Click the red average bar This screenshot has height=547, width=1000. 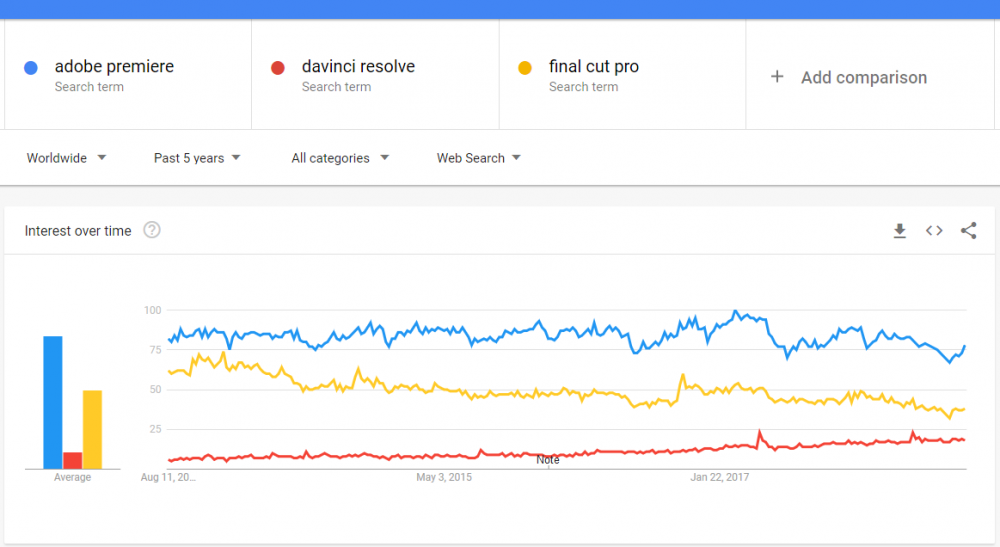[72, 460]
